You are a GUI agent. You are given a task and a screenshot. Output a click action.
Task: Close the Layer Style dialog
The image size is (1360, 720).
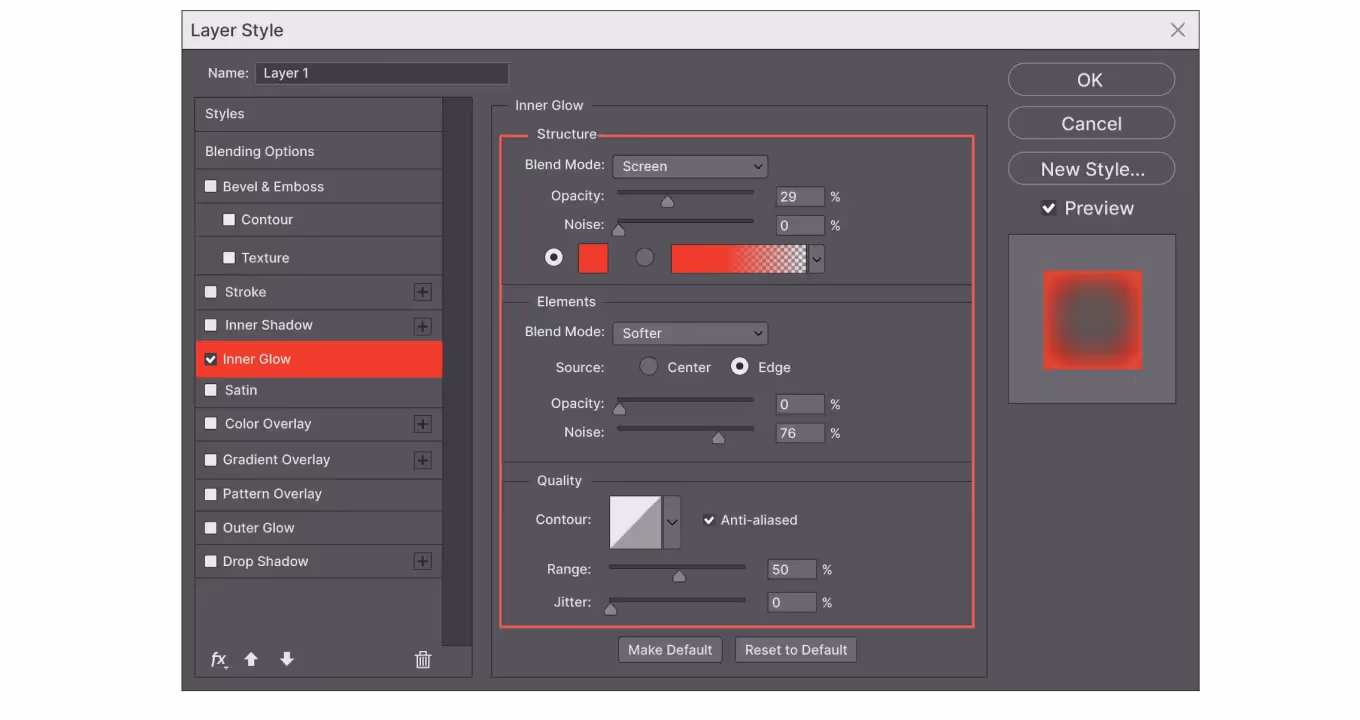click(1178, 30)
